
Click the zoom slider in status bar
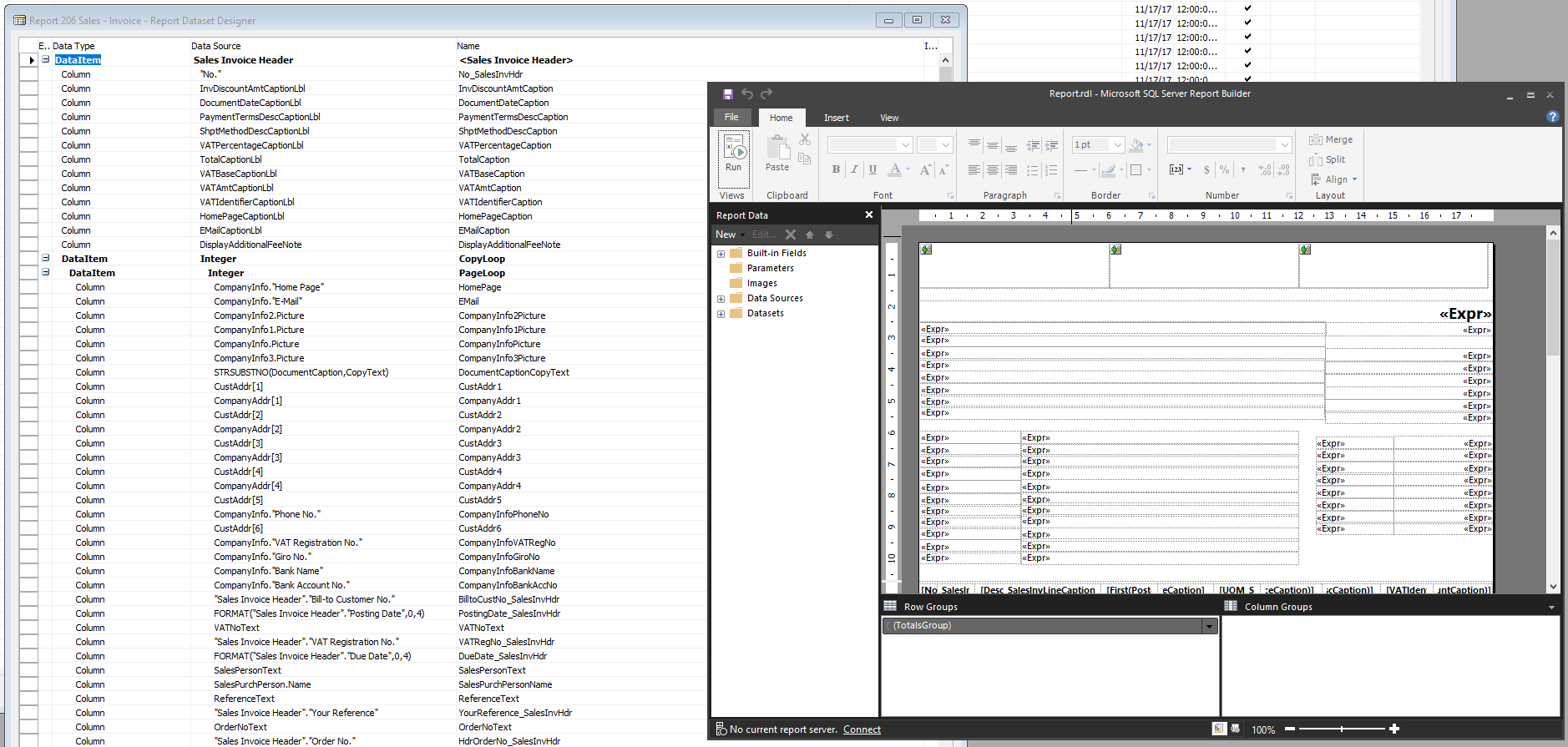pyautogui.click(x=1342, y=729)
